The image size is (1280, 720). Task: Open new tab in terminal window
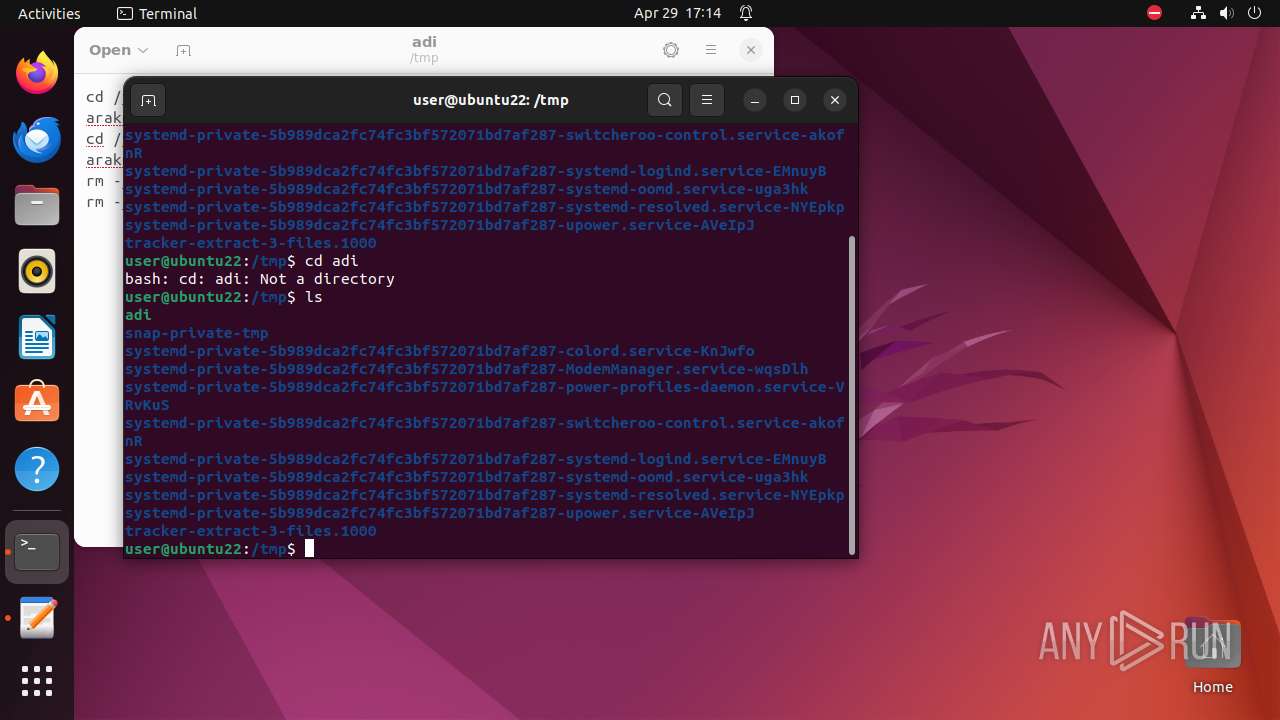[148, 100]
